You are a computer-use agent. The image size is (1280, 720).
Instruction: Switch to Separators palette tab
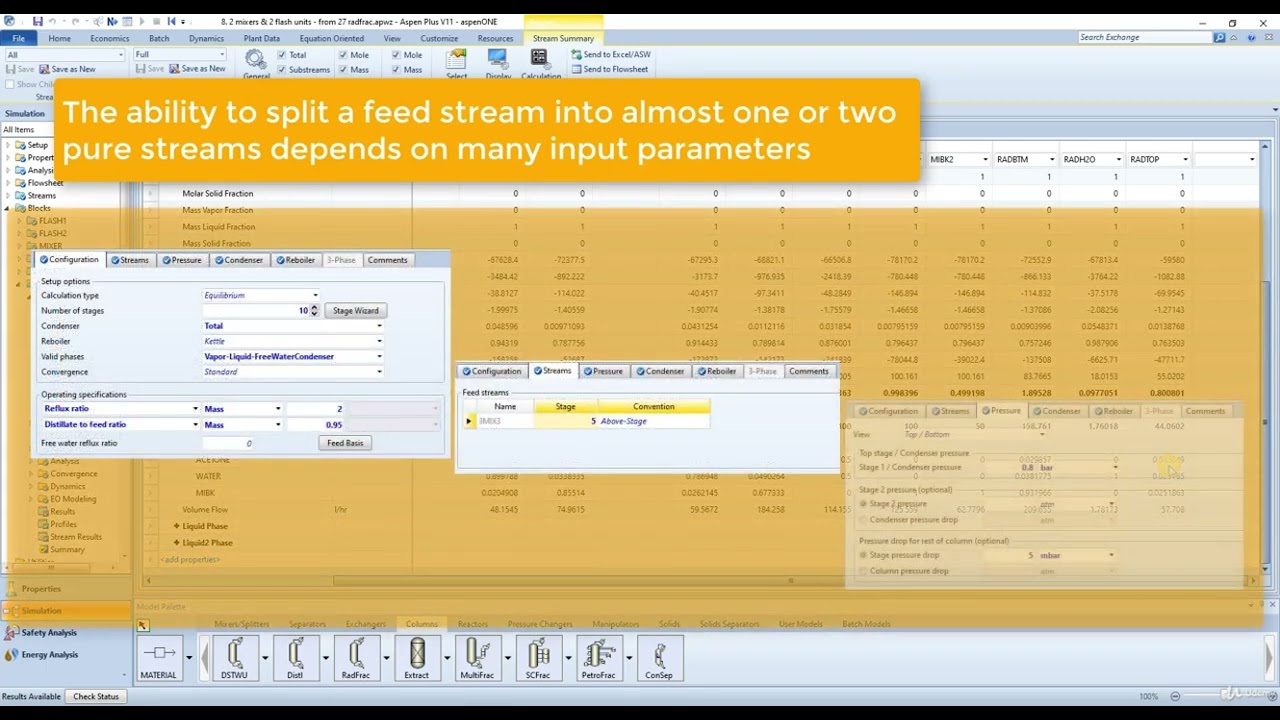(307, 624)
